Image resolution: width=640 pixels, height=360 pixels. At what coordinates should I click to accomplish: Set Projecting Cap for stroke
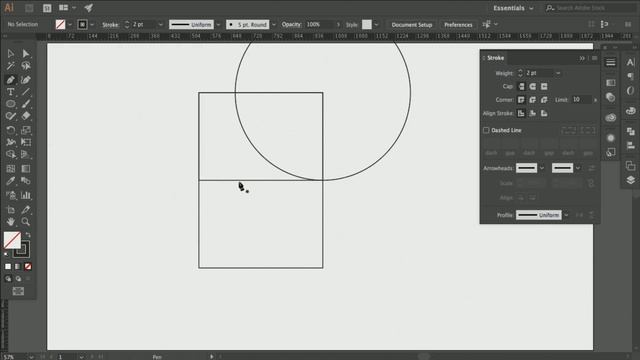point(544,87)
